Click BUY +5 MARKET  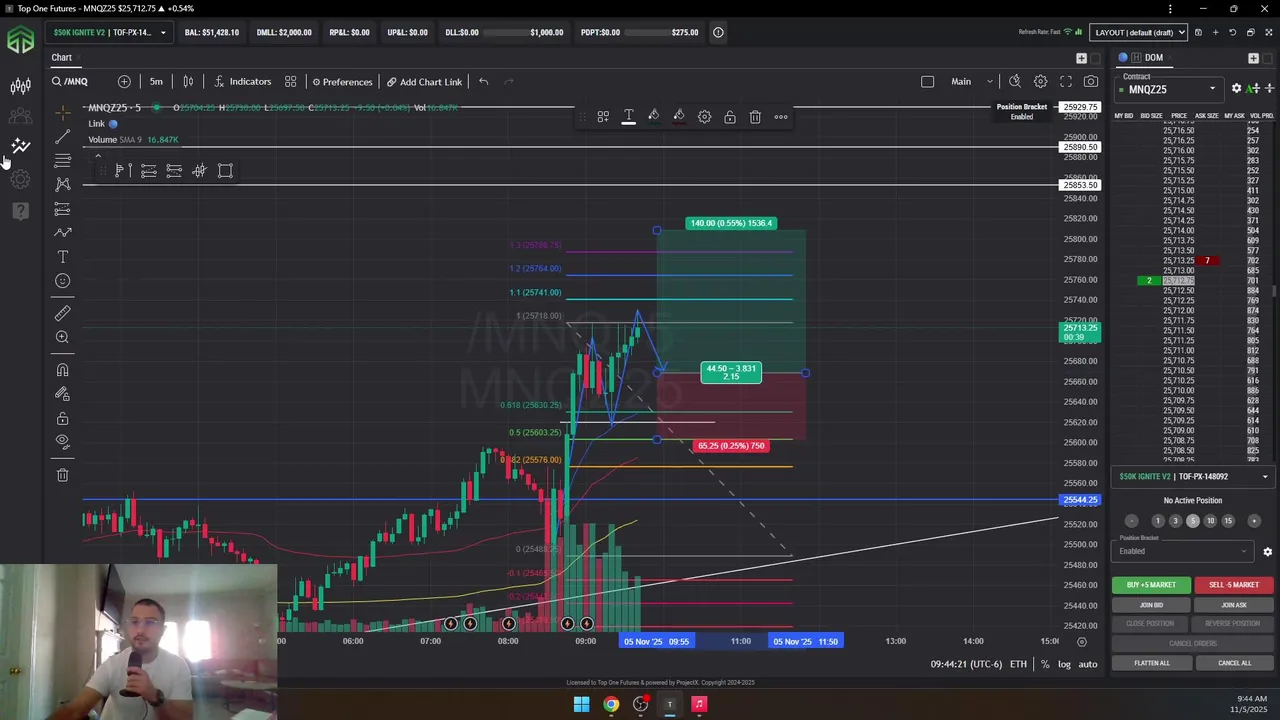(x=1151, y=585)
